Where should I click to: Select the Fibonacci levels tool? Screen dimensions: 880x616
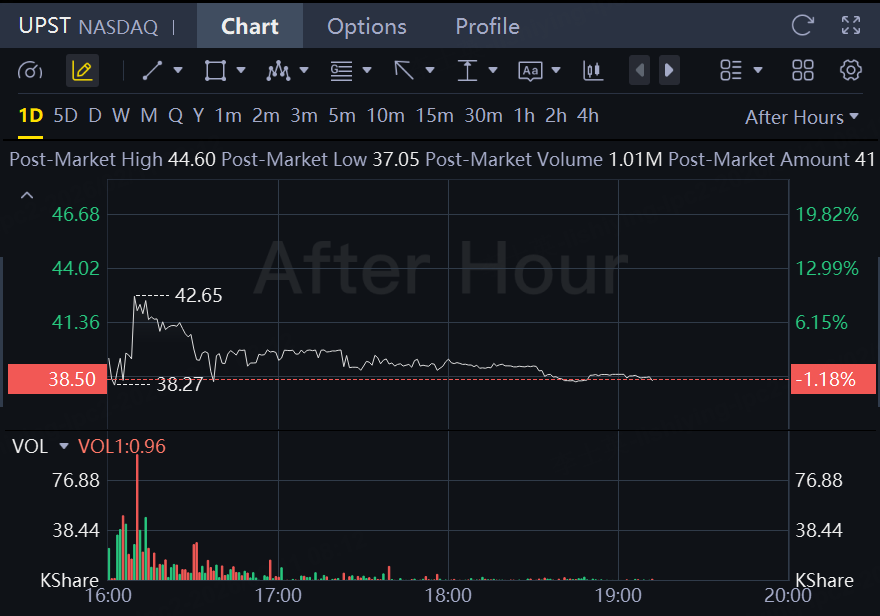341,71
